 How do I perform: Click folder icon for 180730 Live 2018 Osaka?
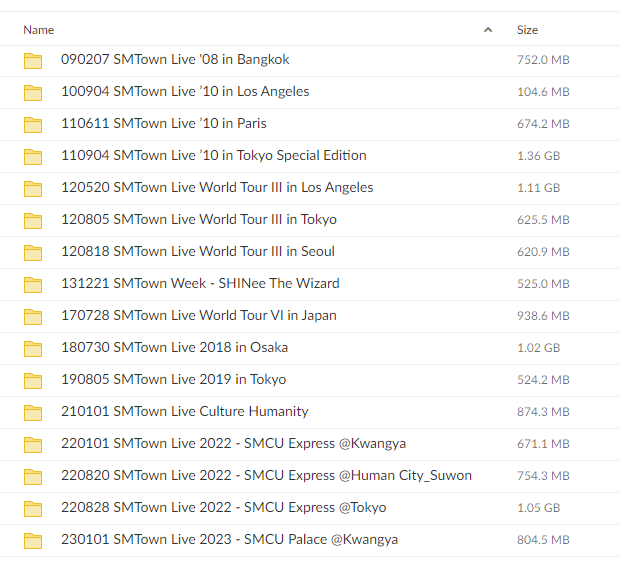33,349
